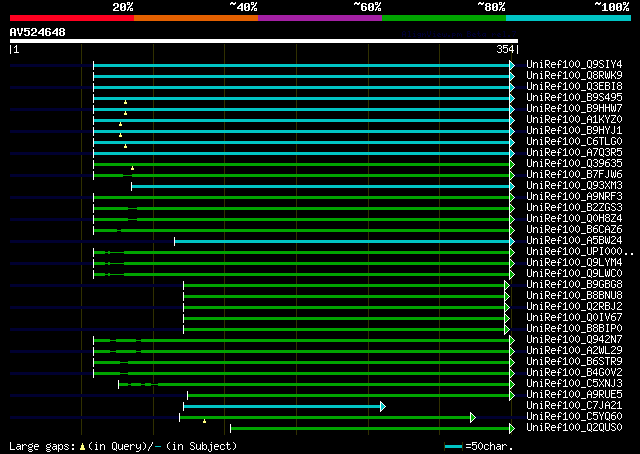Click the purple ~60% identity color segment
The width and height of the screenshot is (640, 454).
pyautogui.click(x=320, y=18)
